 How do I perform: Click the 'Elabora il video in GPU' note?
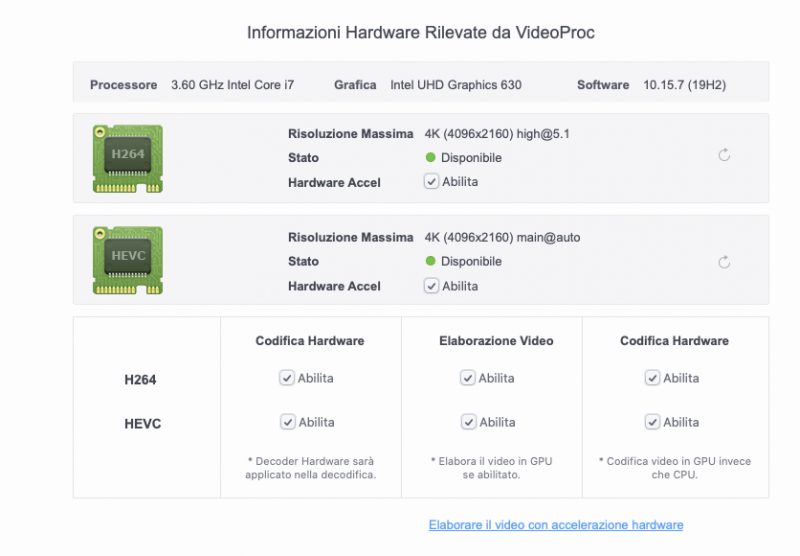[491, 468]
